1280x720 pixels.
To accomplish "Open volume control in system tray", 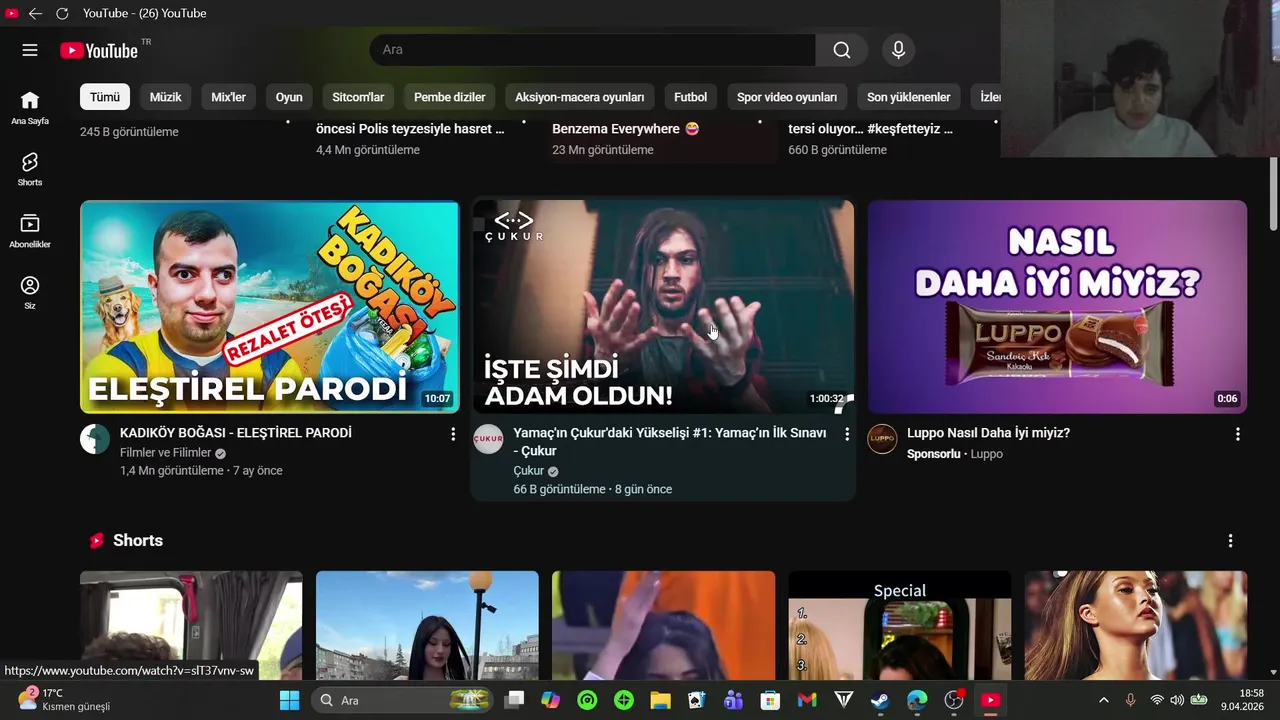I will click(x=1177, y=700).
